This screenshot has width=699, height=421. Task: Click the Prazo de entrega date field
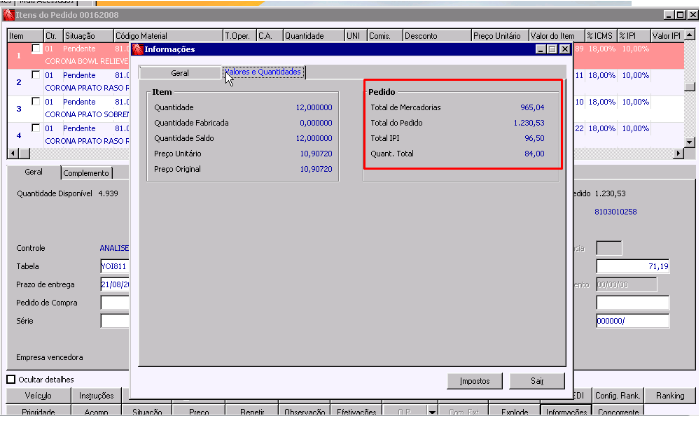pos(115,285)
